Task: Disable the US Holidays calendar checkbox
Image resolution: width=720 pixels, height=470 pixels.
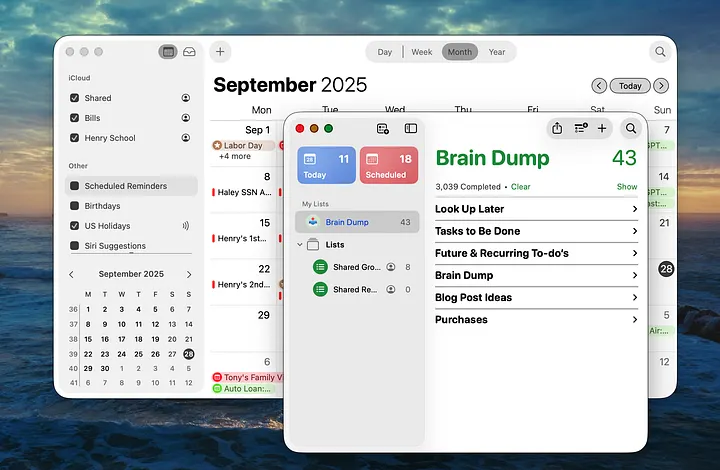Action: (75, 226)
